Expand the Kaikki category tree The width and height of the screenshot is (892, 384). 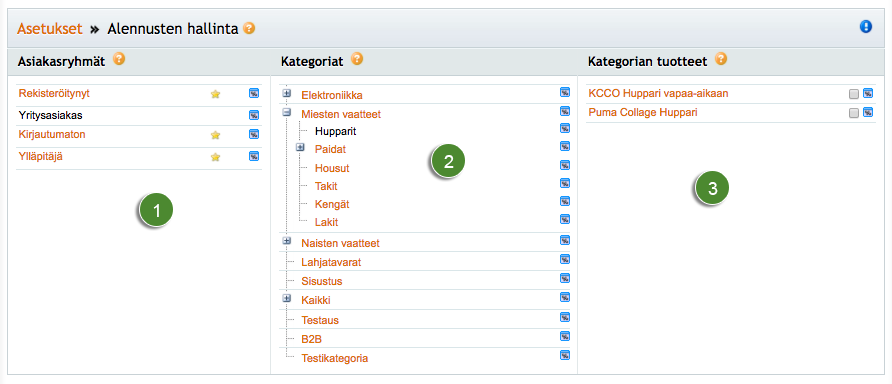coord(287,298)
